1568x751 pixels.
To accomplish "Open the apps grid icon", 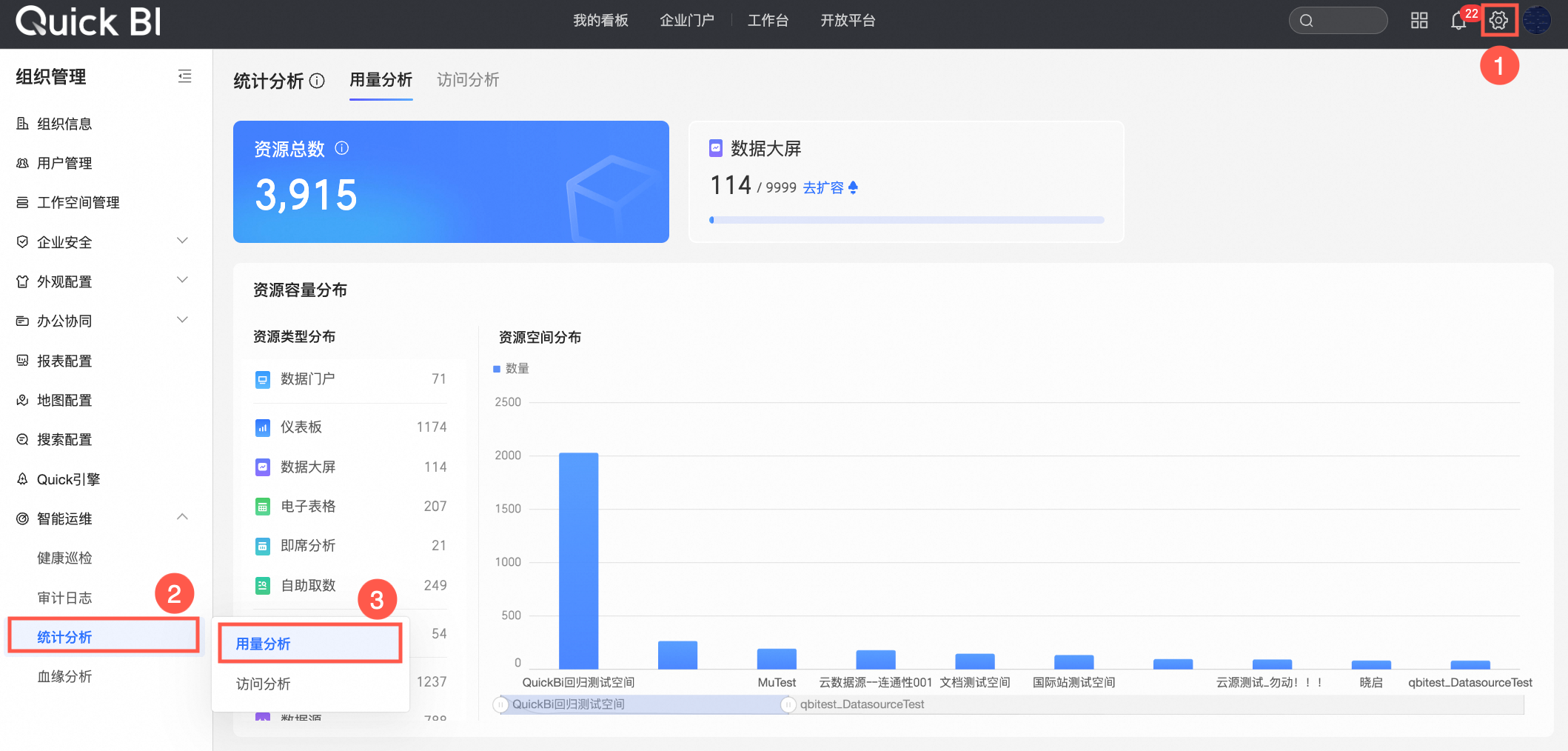I will pyautogui.click(x=1419, y=20).
